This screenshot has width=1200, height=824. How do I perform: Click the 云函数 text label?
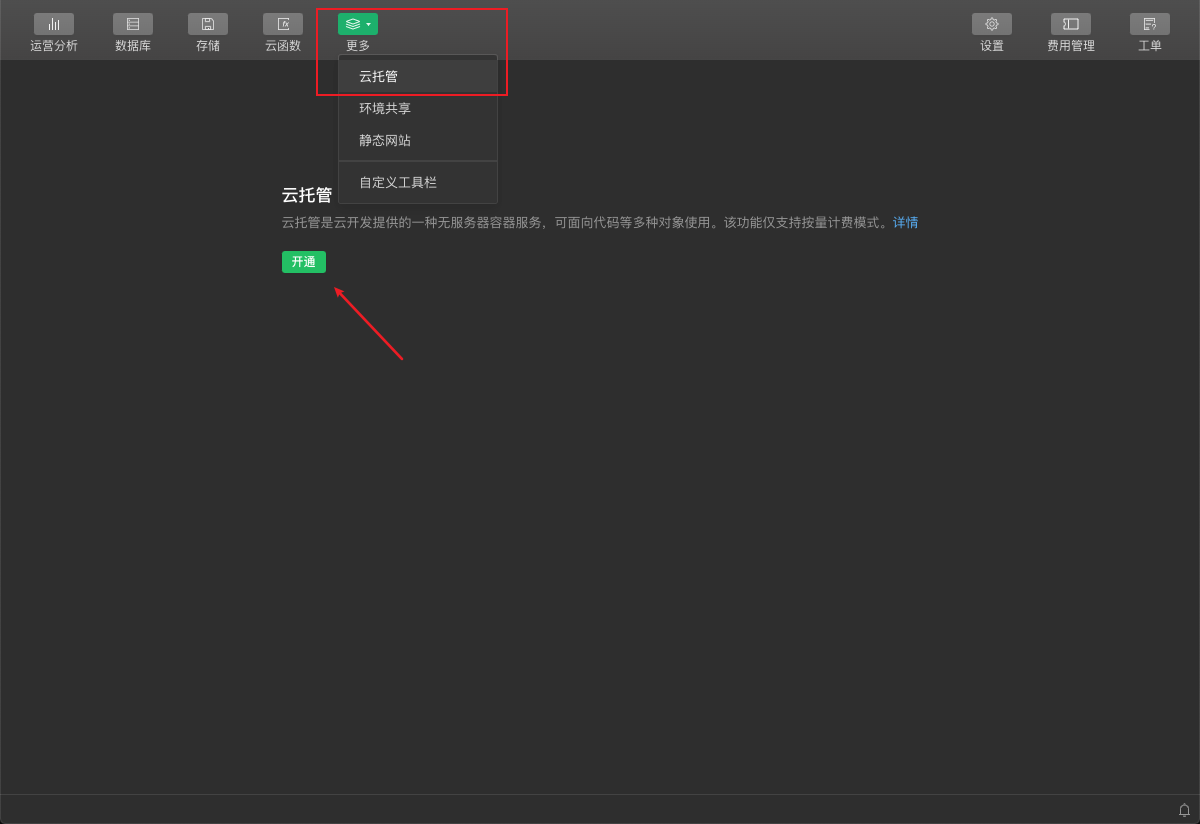click(x=283, y=46)
